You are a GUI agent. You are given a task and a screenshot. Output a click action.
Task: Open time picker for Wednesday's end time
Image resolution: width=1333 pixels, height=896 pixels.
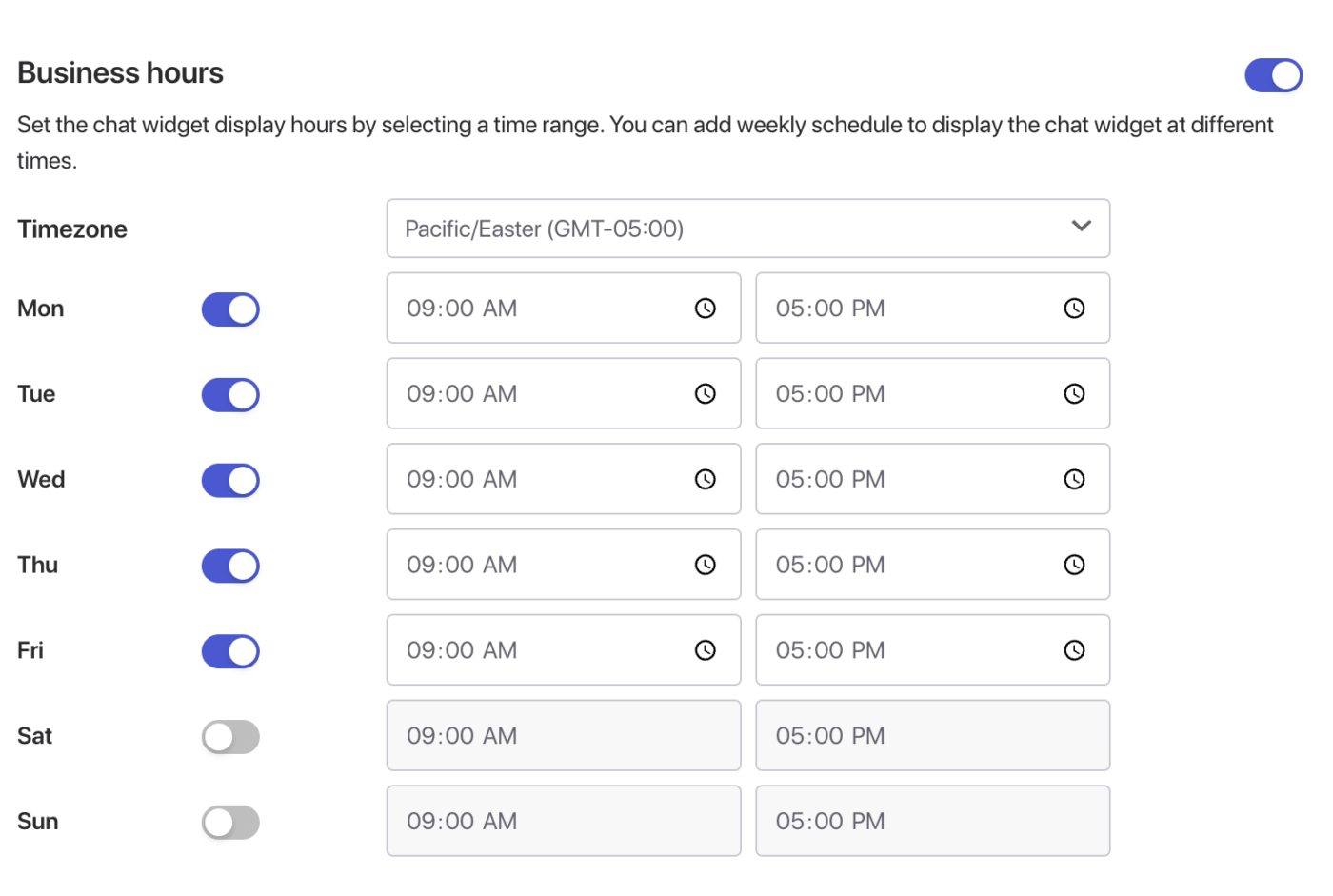pos(1074,480)
